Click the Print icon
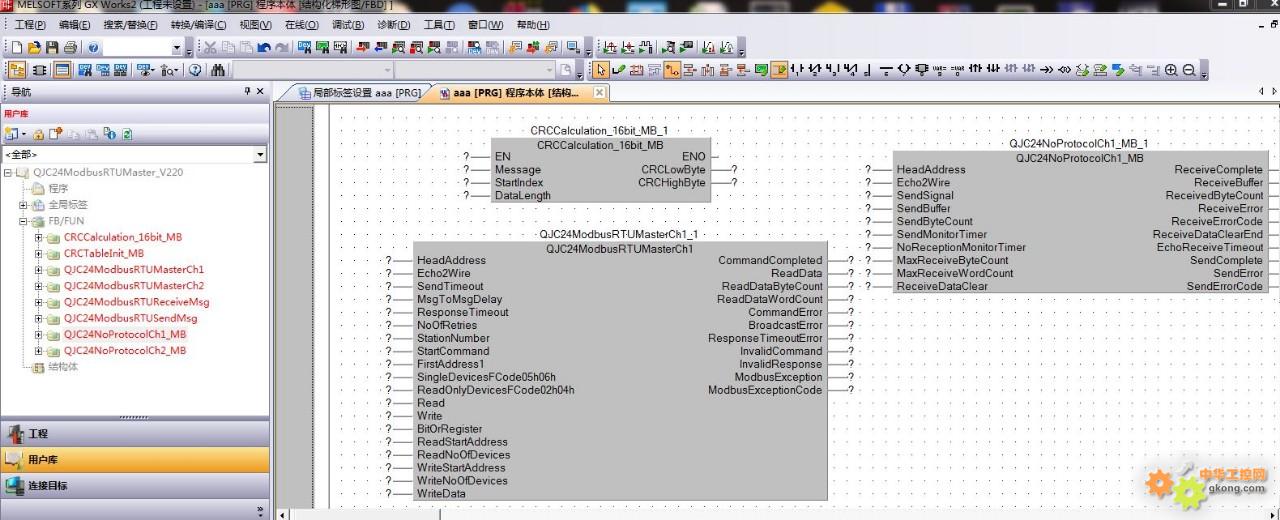This screenshot has height=520, width=1280. click(70, 47)
